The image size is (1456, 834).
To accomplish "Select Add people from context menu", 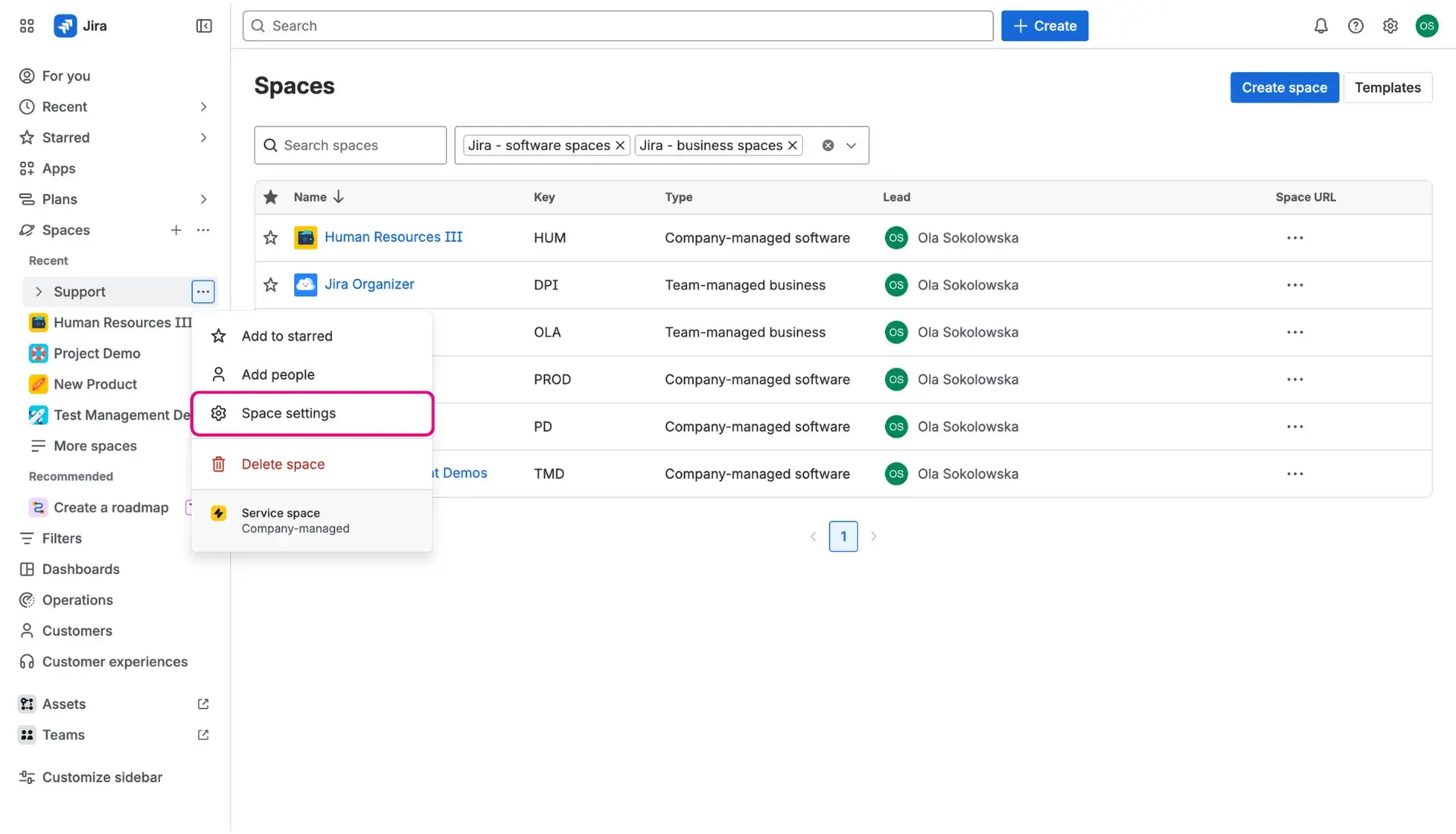I will click(278, 374).
